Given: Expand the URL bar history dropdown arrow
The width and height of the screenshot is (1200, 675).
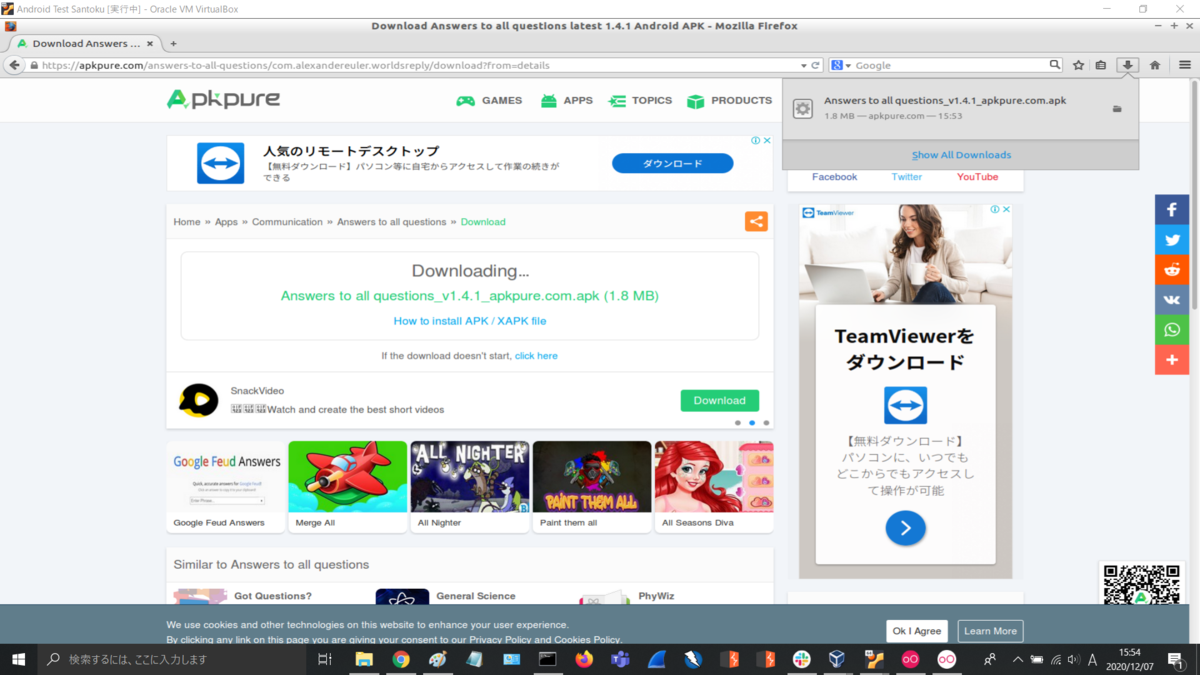Looking at the screenshot, I should click(x=803, y=65).
